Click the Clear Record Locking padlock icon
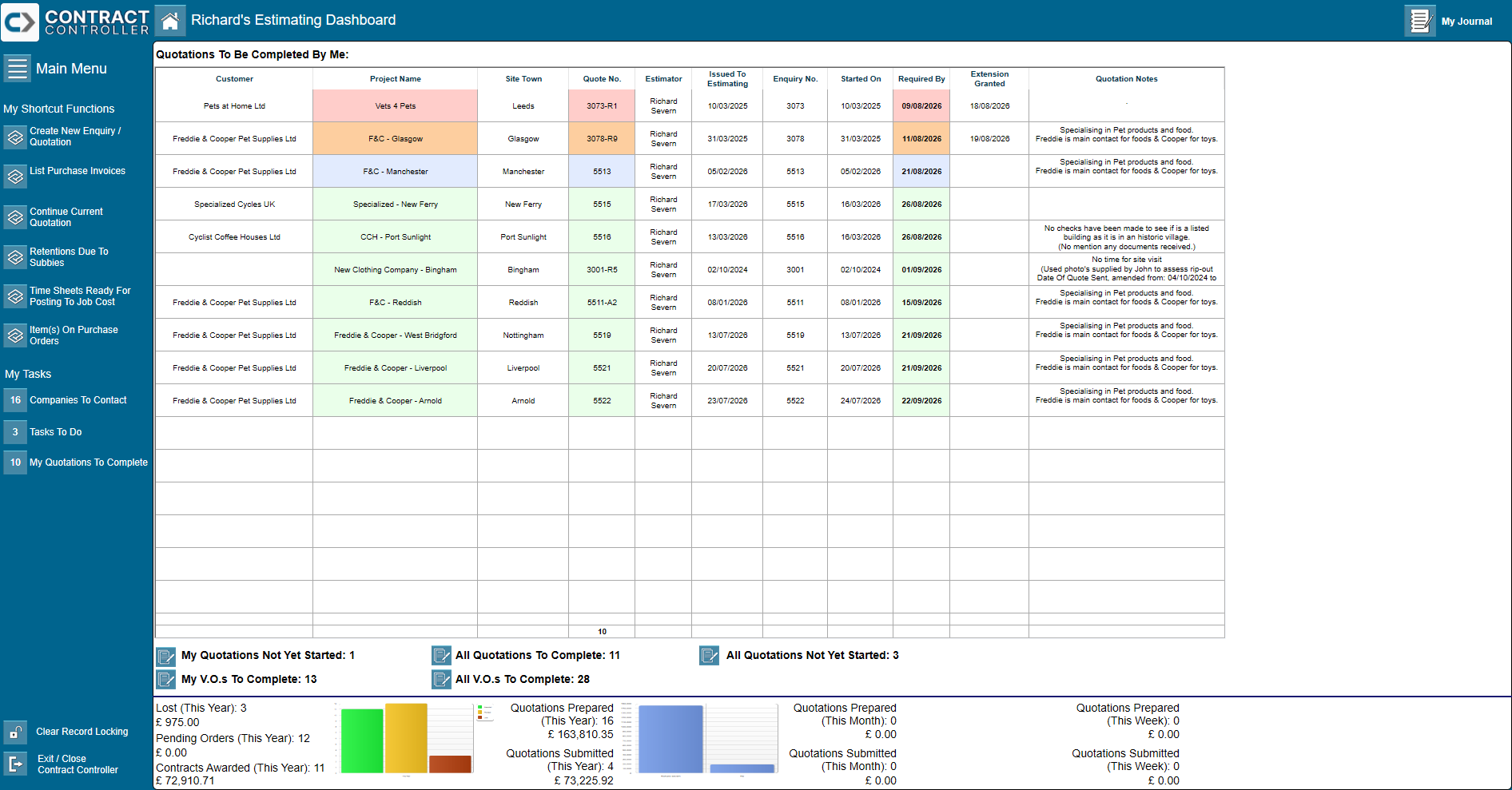Screen dimensions: 1512x790 (15, 732)
